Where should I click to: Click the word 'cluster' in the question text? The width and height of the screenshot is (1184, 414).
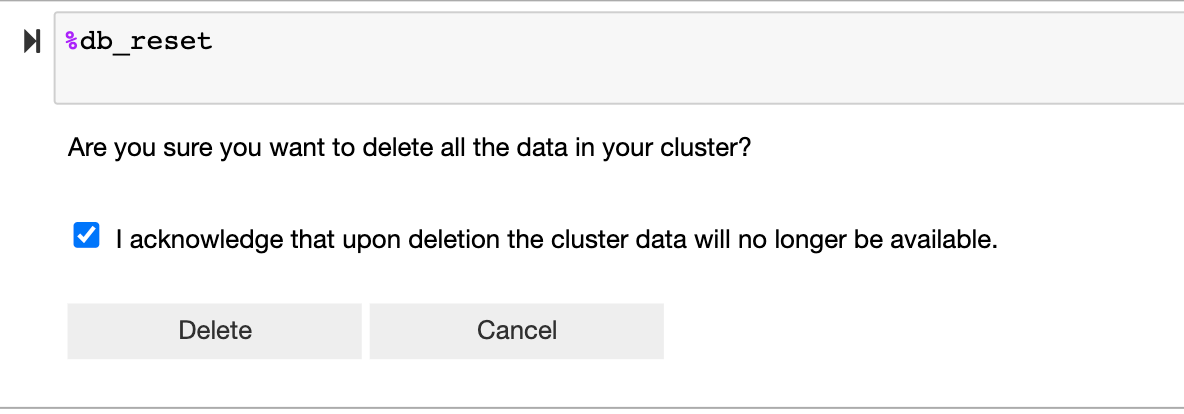click(x=705, y=150)
